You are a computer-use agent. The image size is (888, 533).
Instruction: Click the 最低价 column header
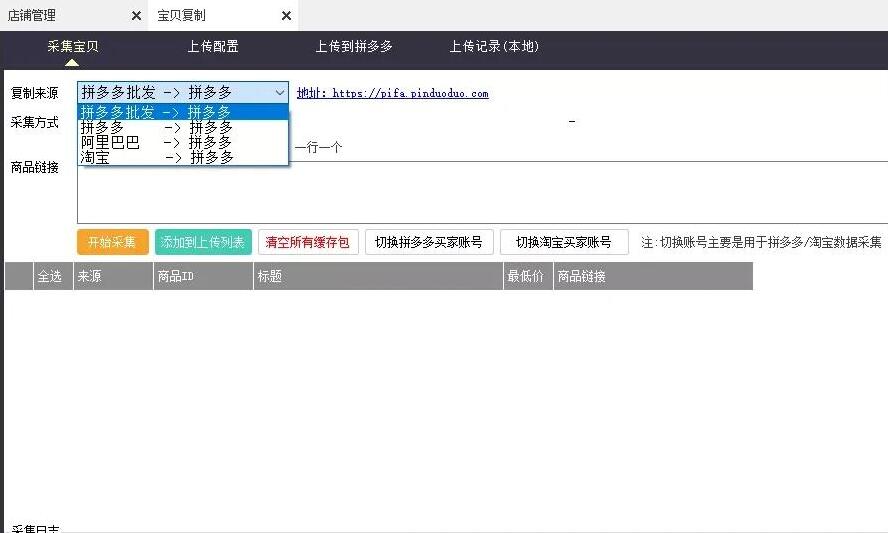(528, 276)
